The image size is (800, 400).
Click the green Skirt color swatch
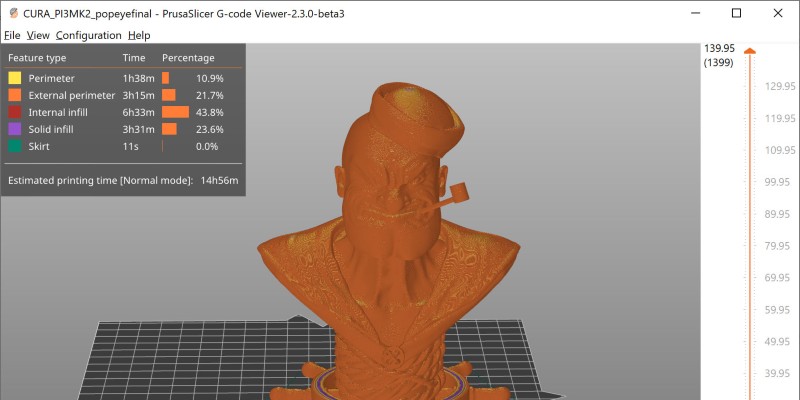pos(15,146)
